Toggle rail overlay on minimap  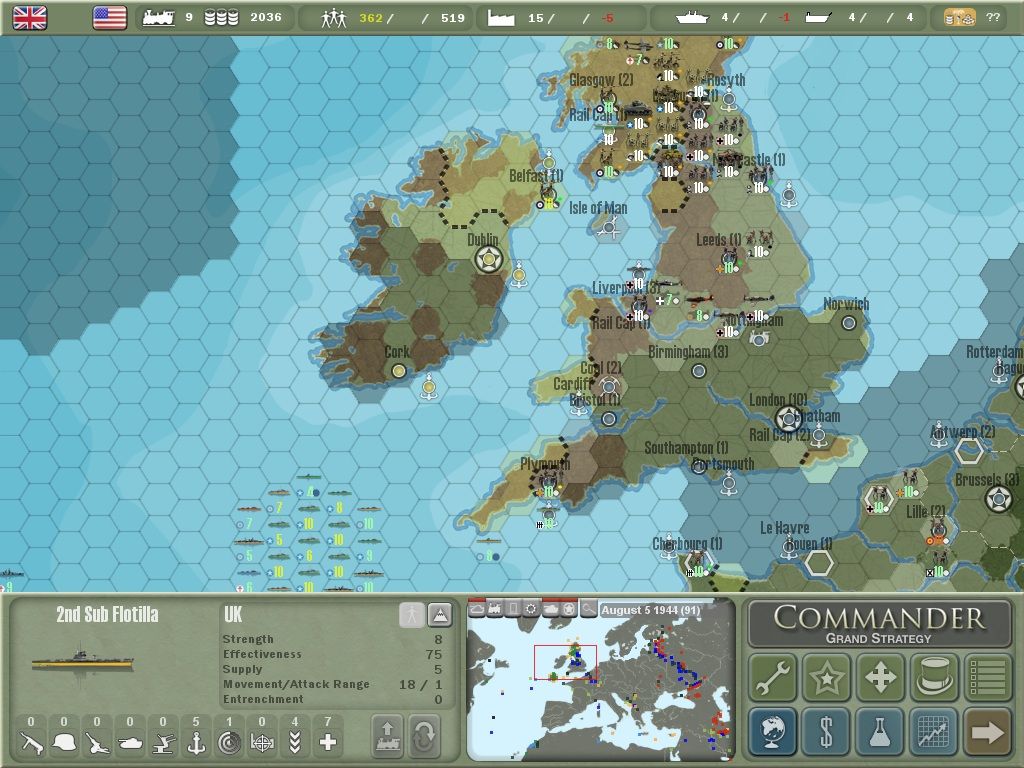496,609
